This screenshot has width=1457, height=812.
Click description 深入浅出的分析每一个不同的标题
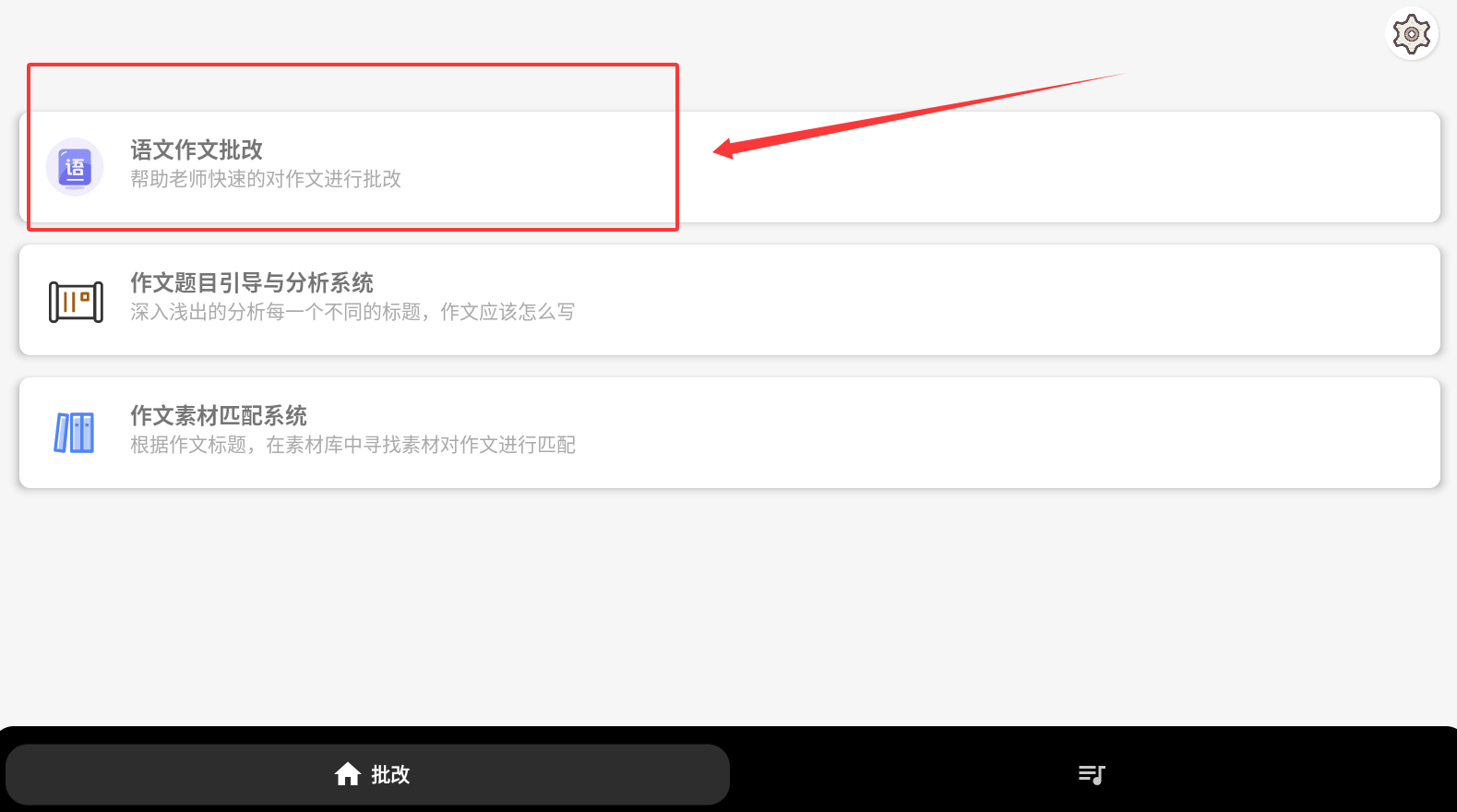275,312
